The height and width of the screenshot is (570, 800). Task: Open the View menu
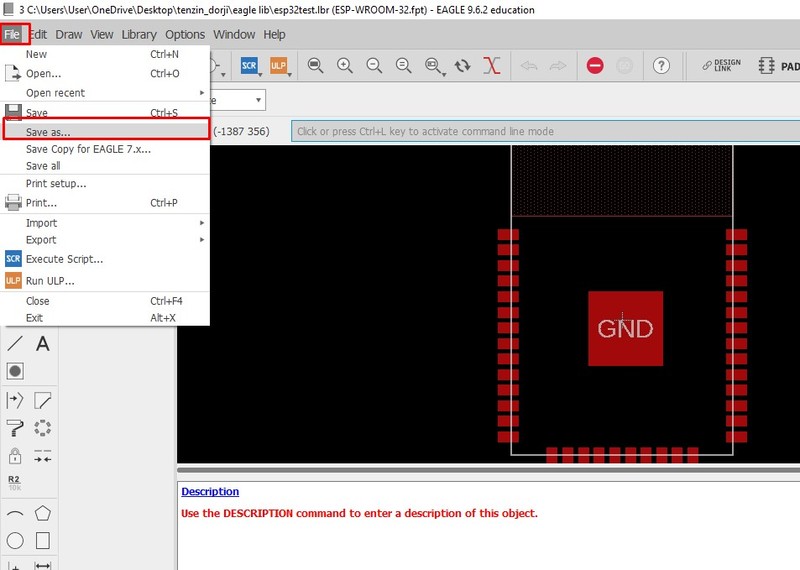tap(102, 34)
